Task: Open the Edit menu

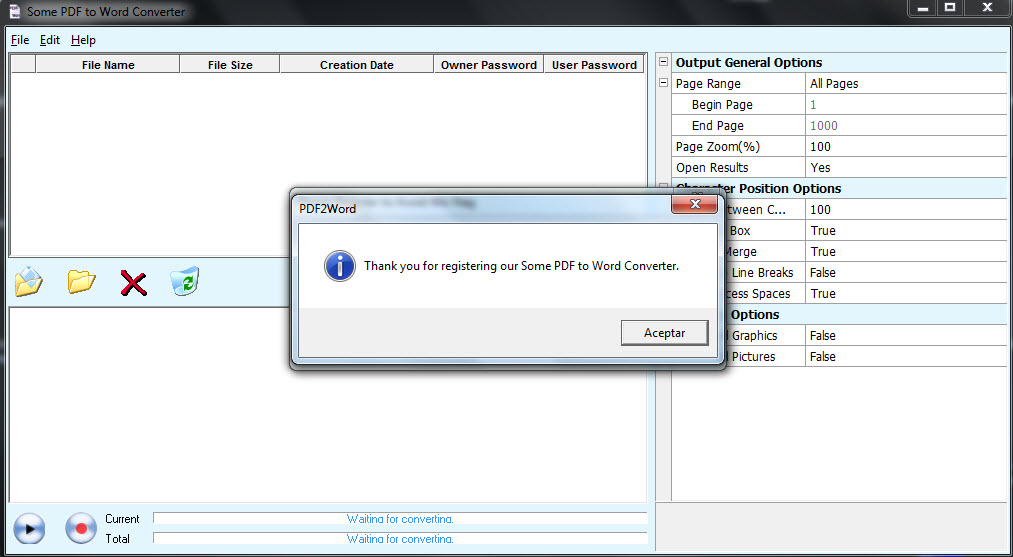Action: tap(50, 40)
